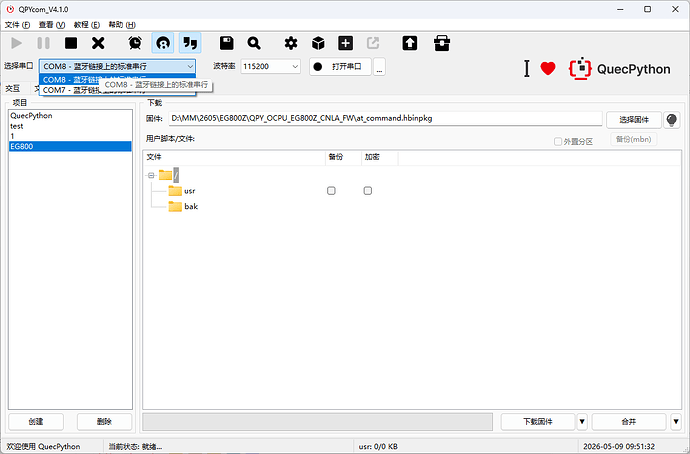This screenshot has width=690, height=454.
Task: Click the lightbulb icon beside 选择固件
Action: tap(672, 120)
